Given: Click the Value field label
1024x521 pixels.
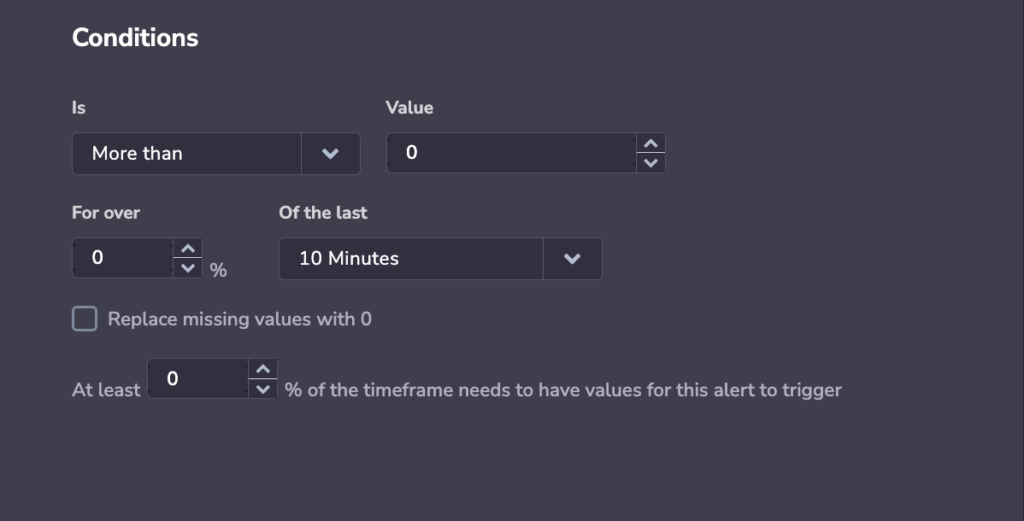Looking at the screenshot, I should (410, 107).
